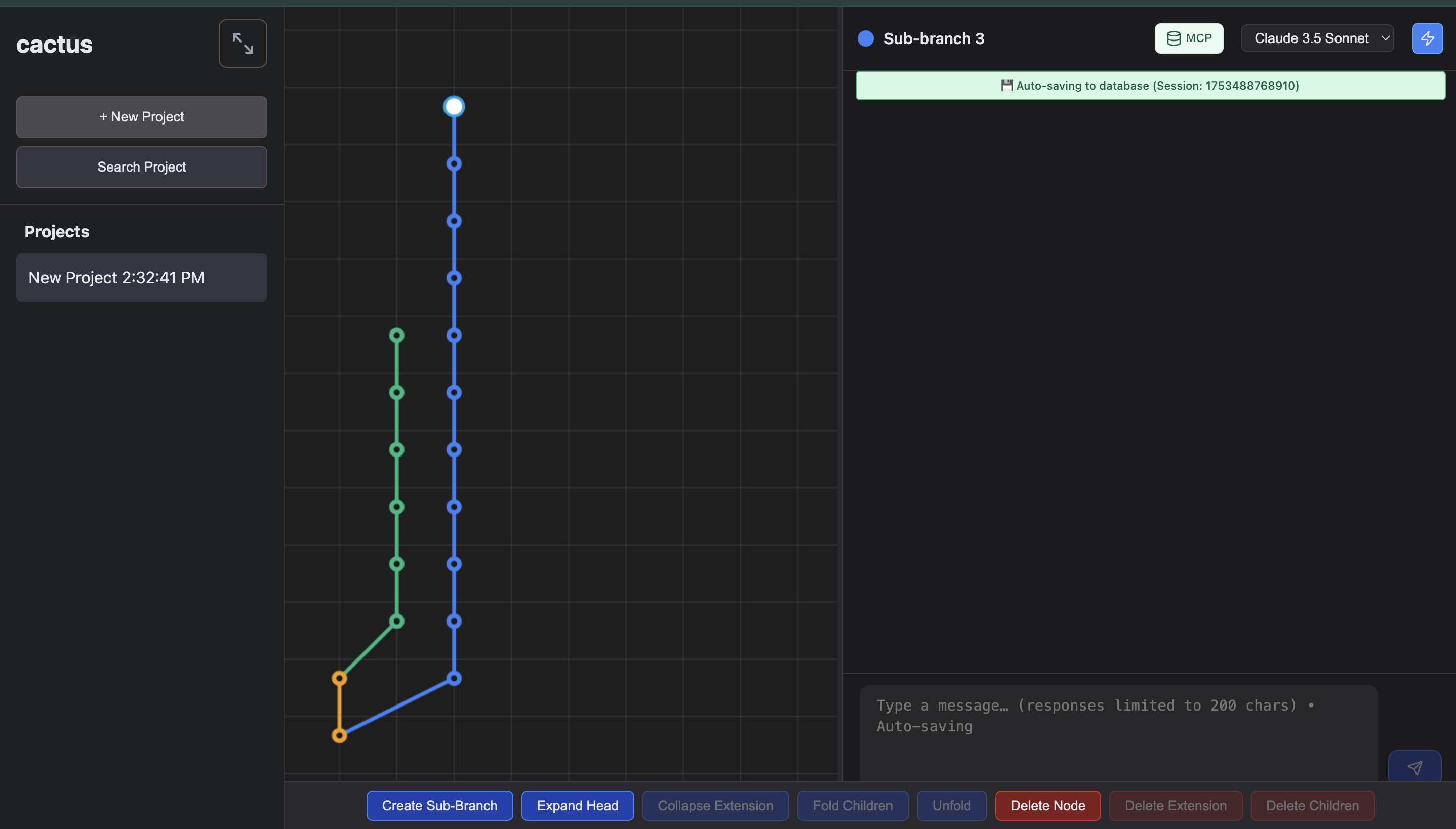Open New Project 2:32:41 PM project

pyautogui.click(x=141, y=277)
